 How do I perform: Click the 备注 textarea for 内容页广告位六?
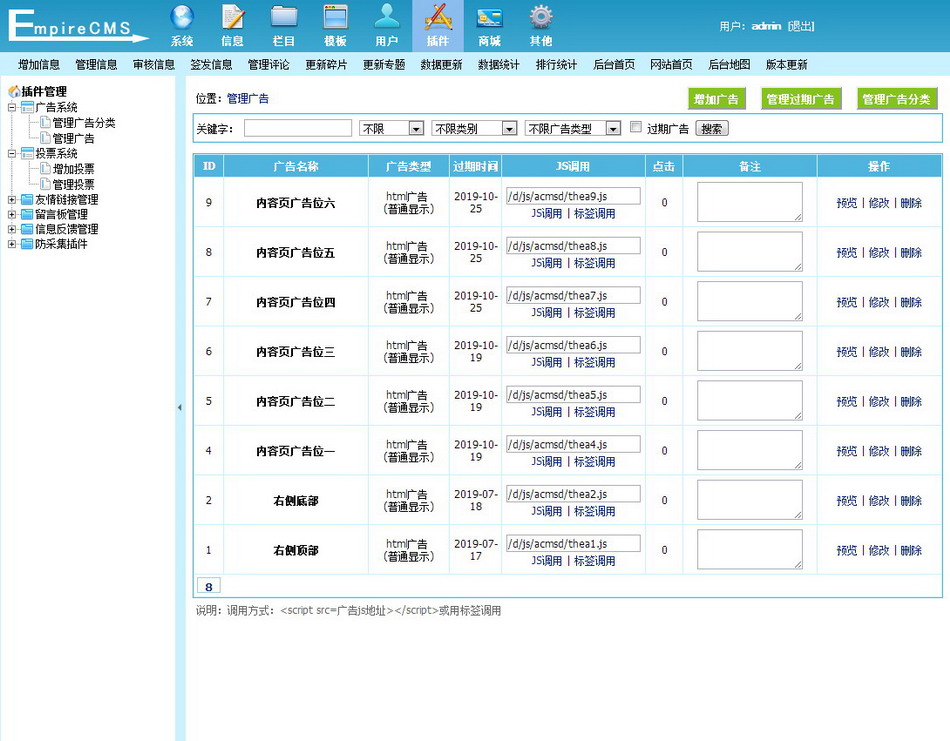tap(749, 202)
